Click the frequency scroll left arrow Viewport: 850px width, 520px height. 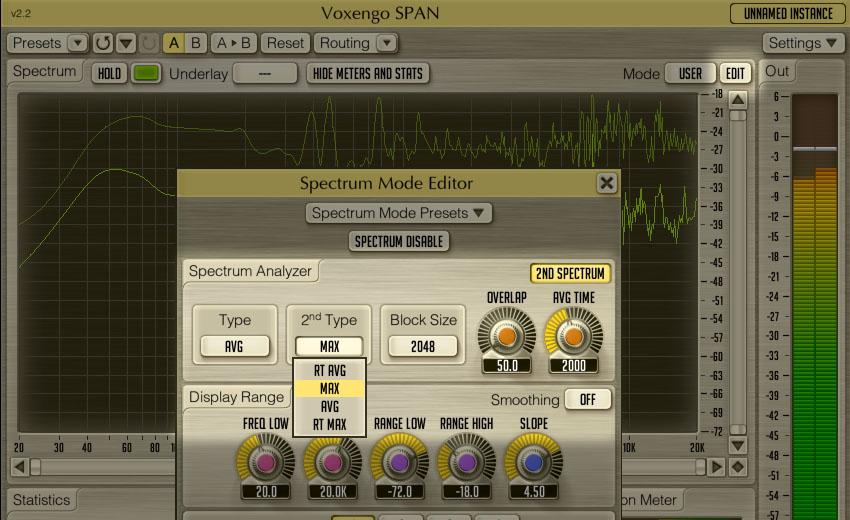(20, 467)
